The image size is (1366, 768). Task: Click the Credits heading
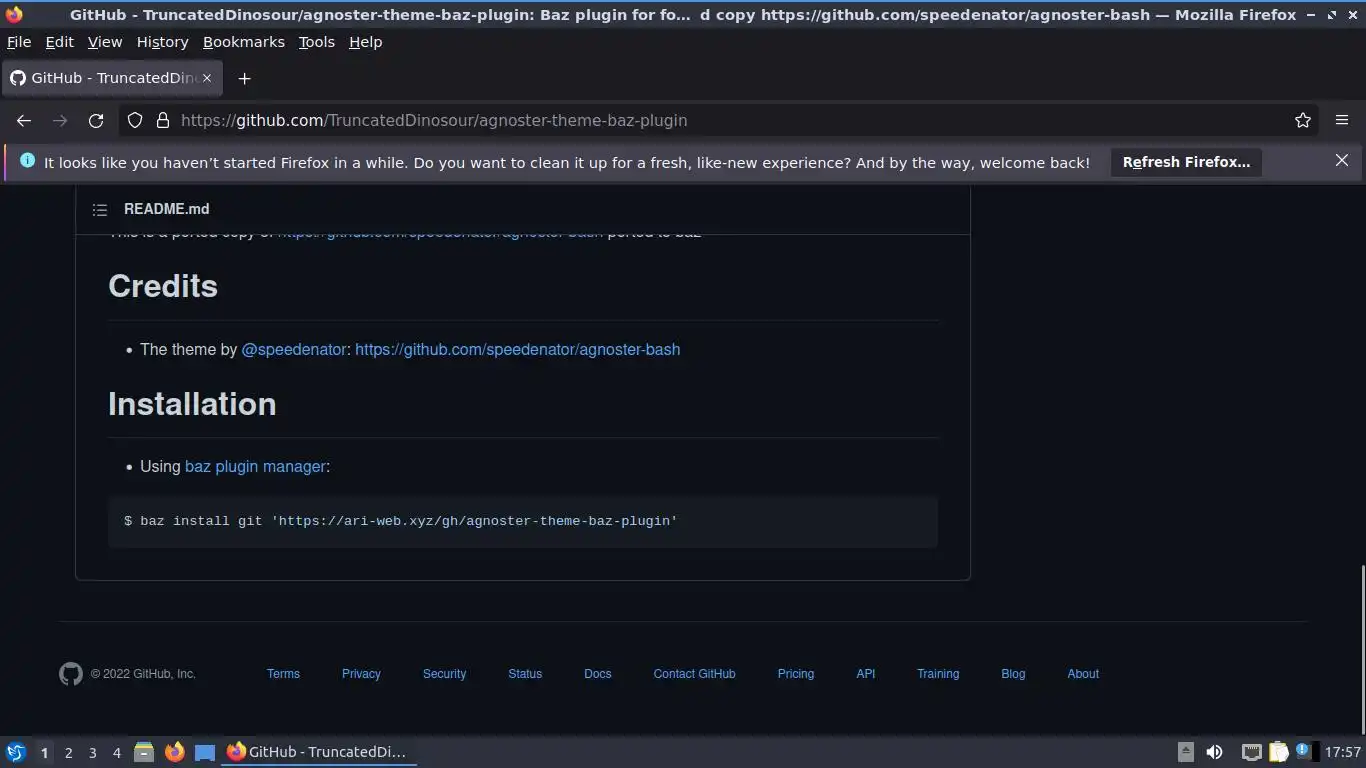pos(163,286)
